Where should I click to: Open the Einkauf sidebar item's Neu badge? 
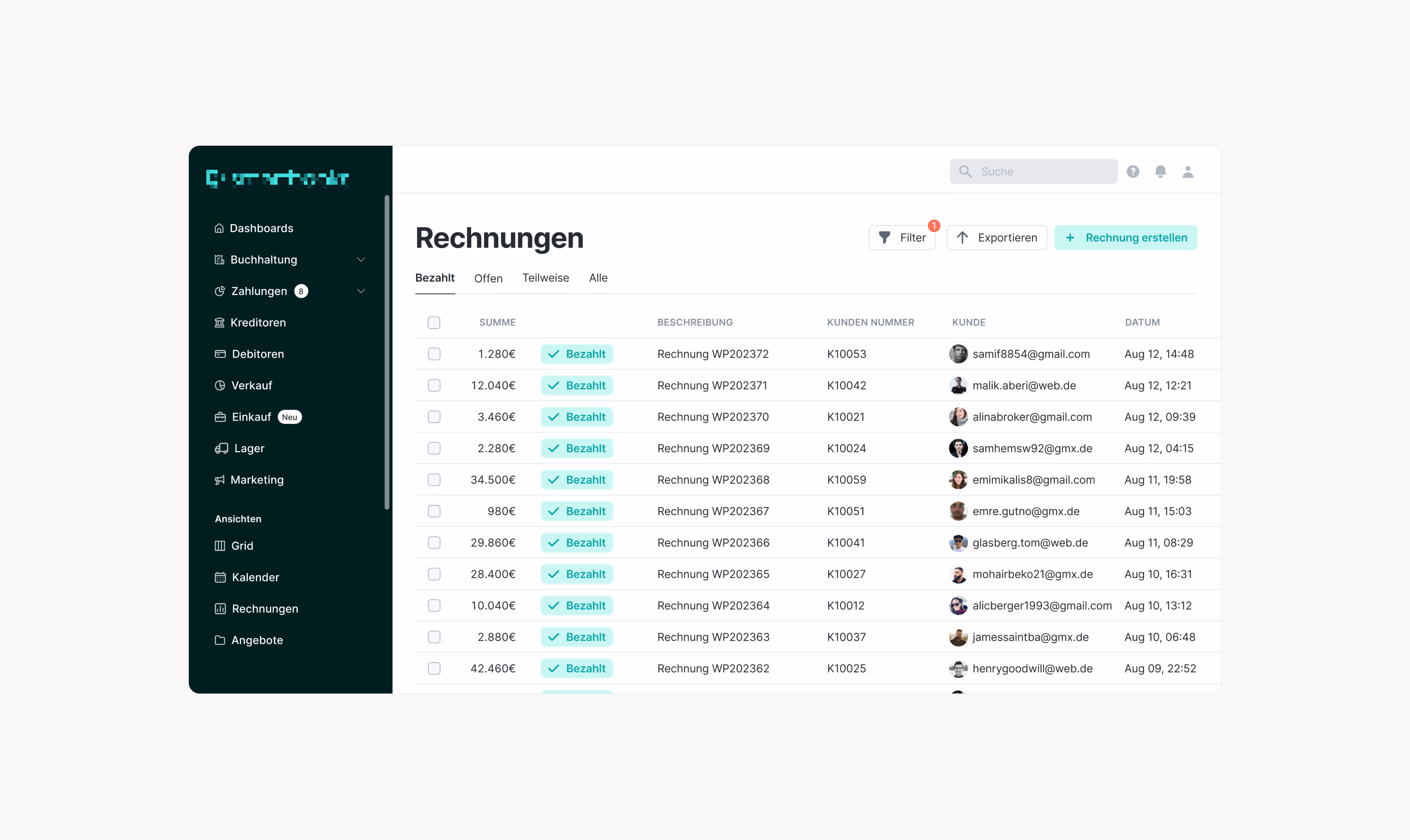pyautogui.click(x=290, y=417)
